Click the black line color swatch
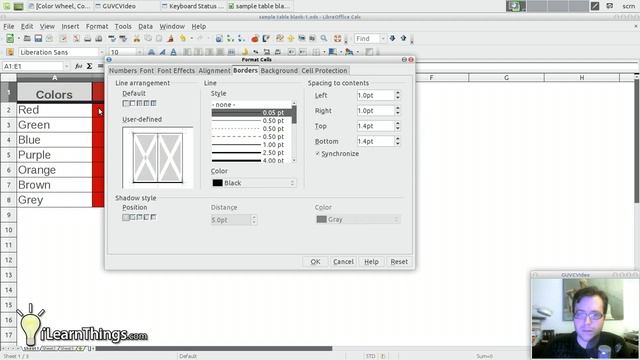The height and width of the screenshot is (360, 640). tap(218, 183)
